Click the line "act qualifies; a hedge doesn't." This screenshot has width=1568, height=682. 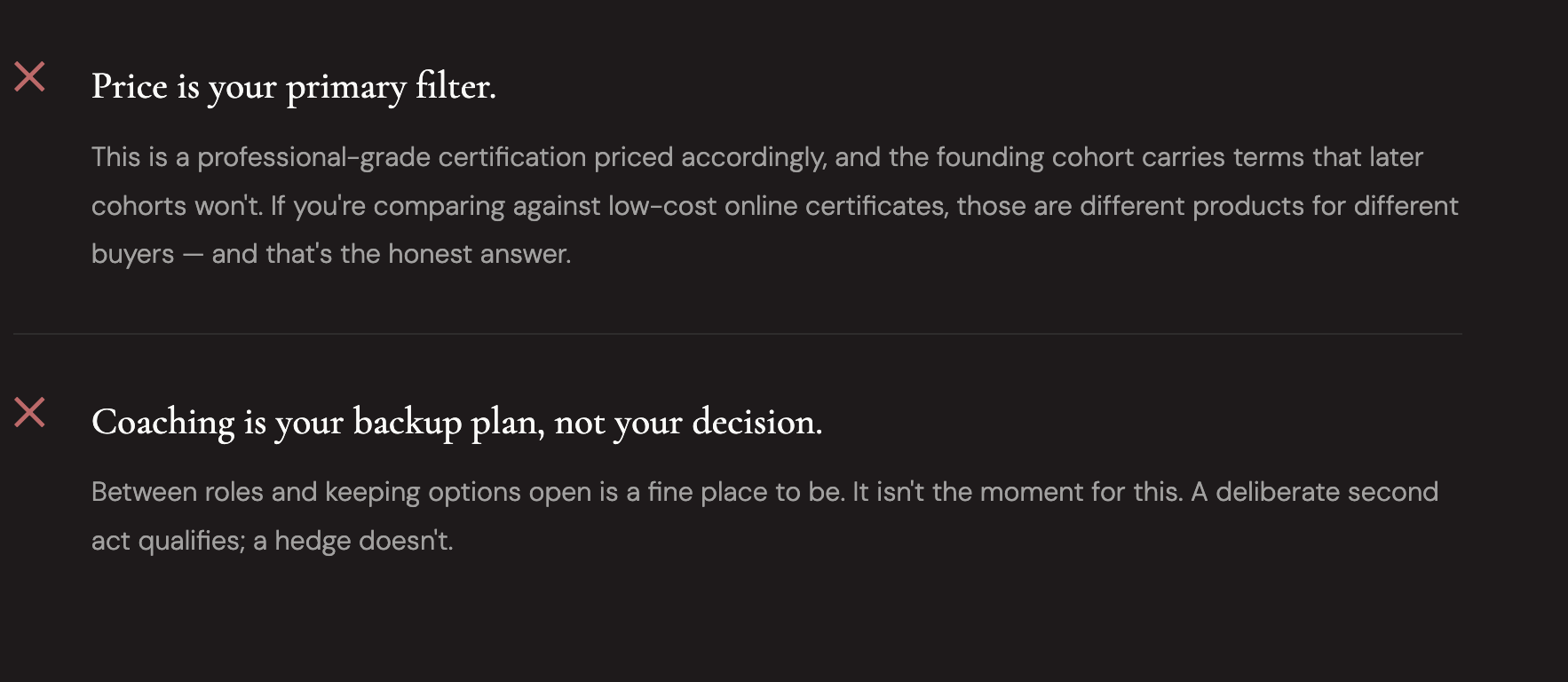pos(273,541)
